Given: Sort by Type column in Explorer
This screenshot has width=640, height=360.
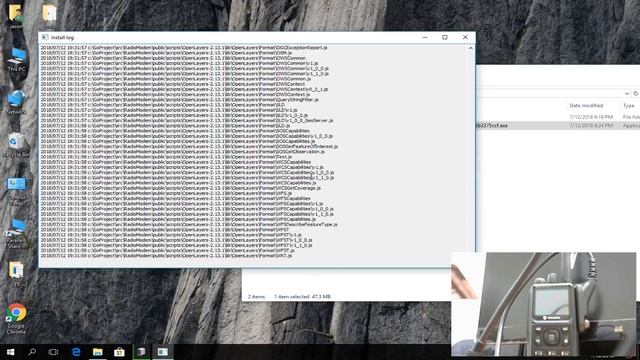Looking at the screenshot, I should click(629, 105).
